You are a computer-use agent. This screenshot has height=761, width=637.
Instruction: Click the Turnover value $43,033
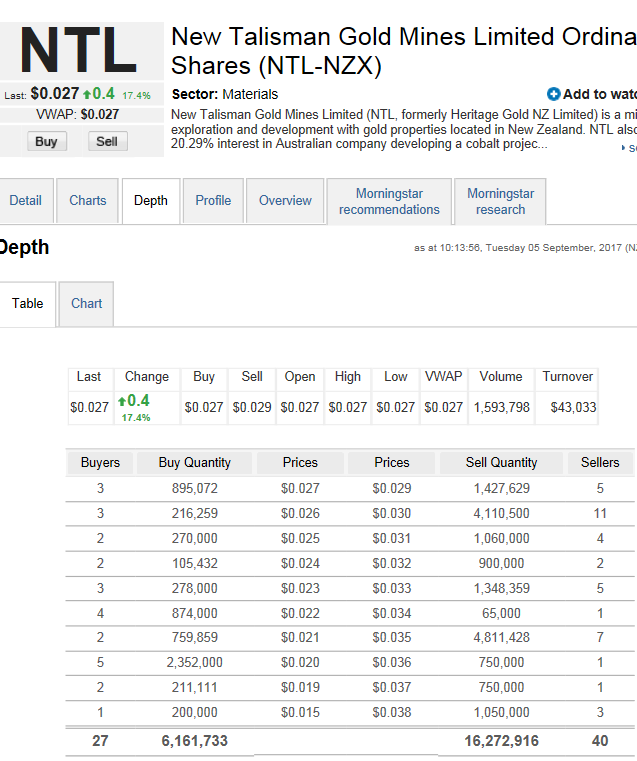click(573, 407)
